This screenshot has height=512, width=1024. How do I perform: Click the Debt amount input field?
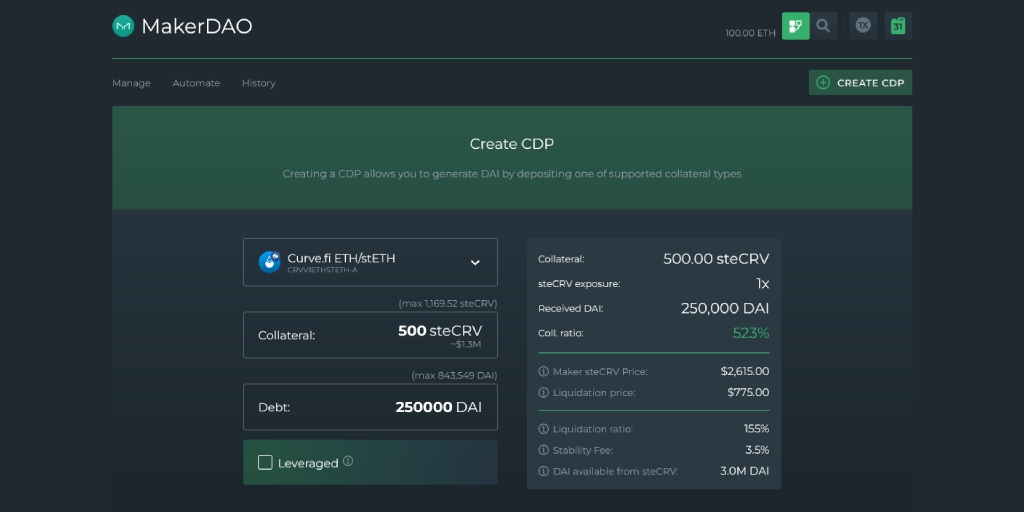[370, 407]
